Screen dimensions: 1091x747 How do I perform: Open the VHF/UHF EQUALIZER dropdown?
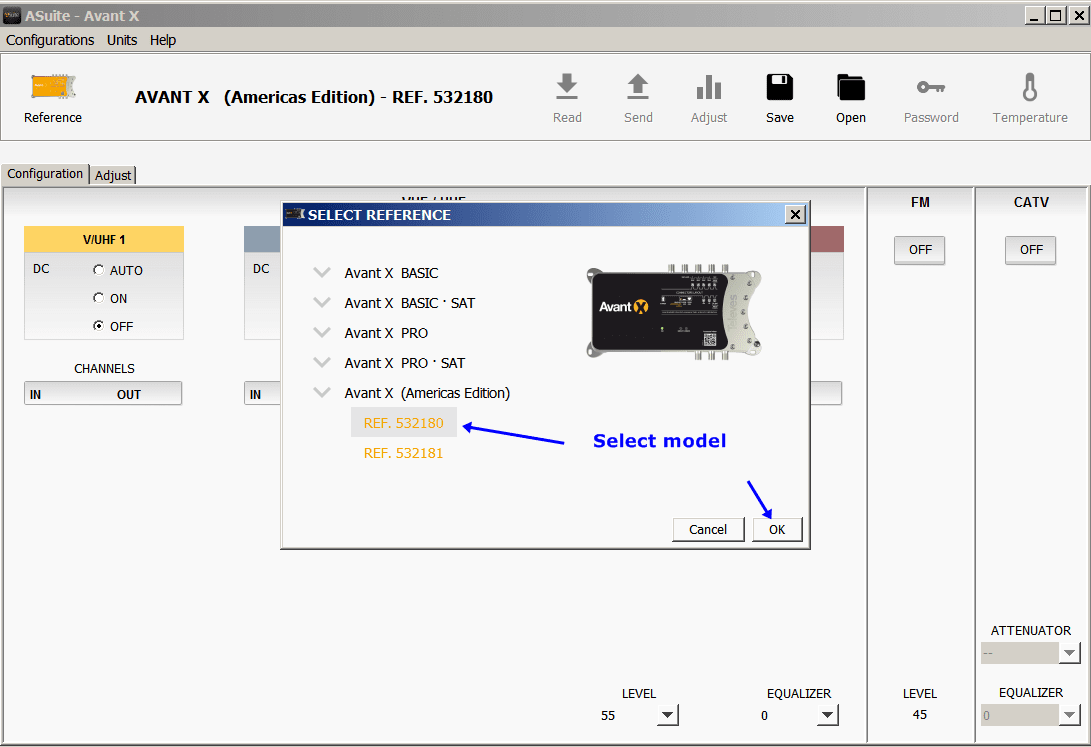tap(827, 714)
